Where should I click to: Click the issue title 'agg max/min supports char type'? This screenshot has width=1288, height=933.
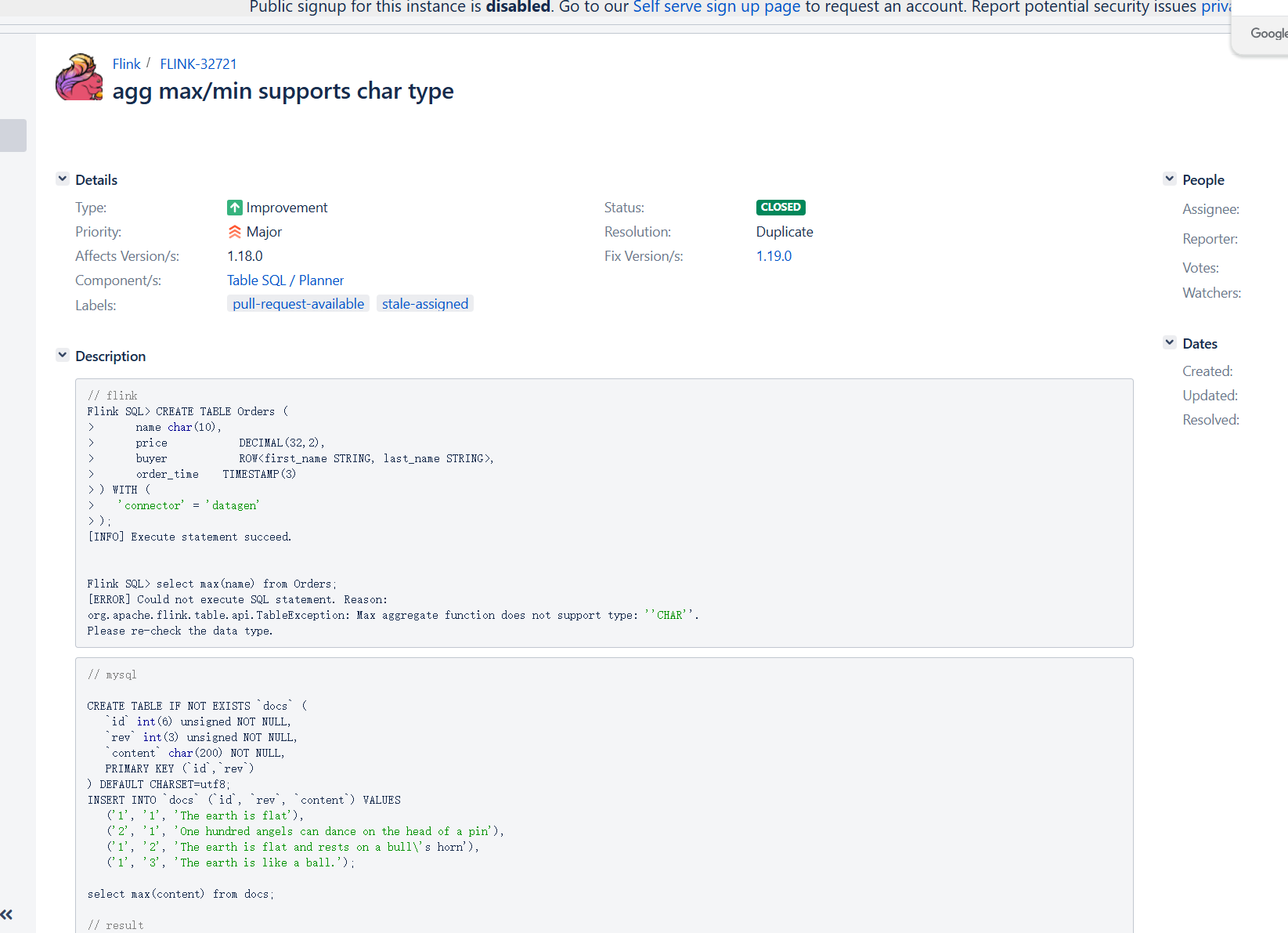point(283,91)
